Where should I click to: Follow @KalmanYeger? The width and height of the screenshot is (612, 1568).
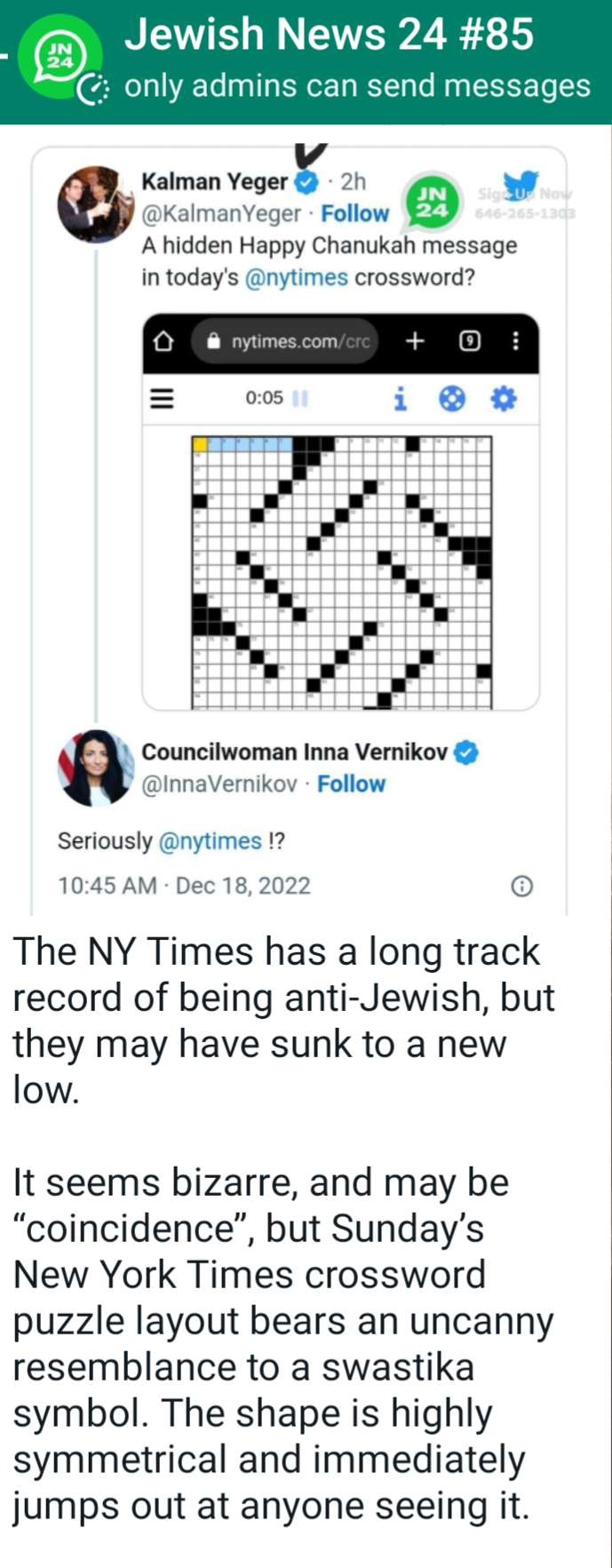pyautogui.click(x=355, y=214)
